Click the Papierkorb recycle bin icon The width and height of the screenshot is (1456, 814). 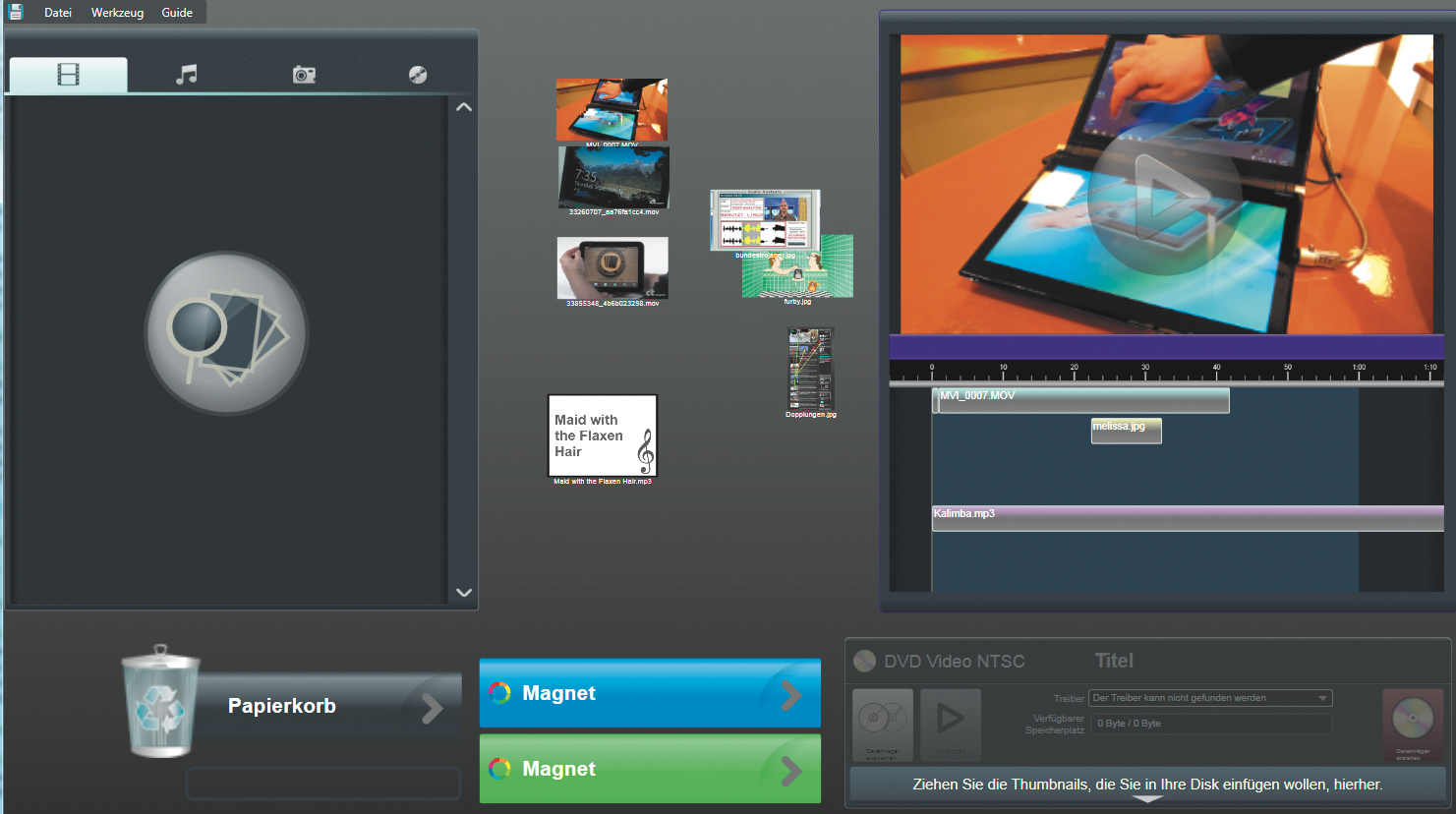159,702
